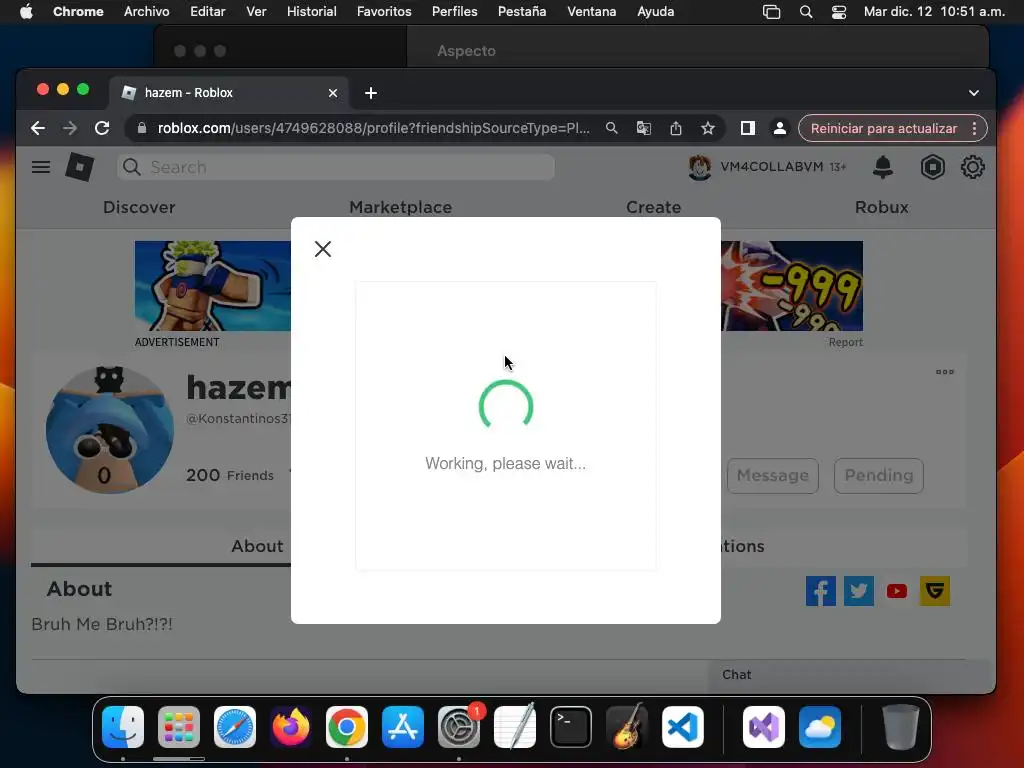Click the '200 Friends' count
This screenshot has width=1024, height=768.
[x=230, y=475]
